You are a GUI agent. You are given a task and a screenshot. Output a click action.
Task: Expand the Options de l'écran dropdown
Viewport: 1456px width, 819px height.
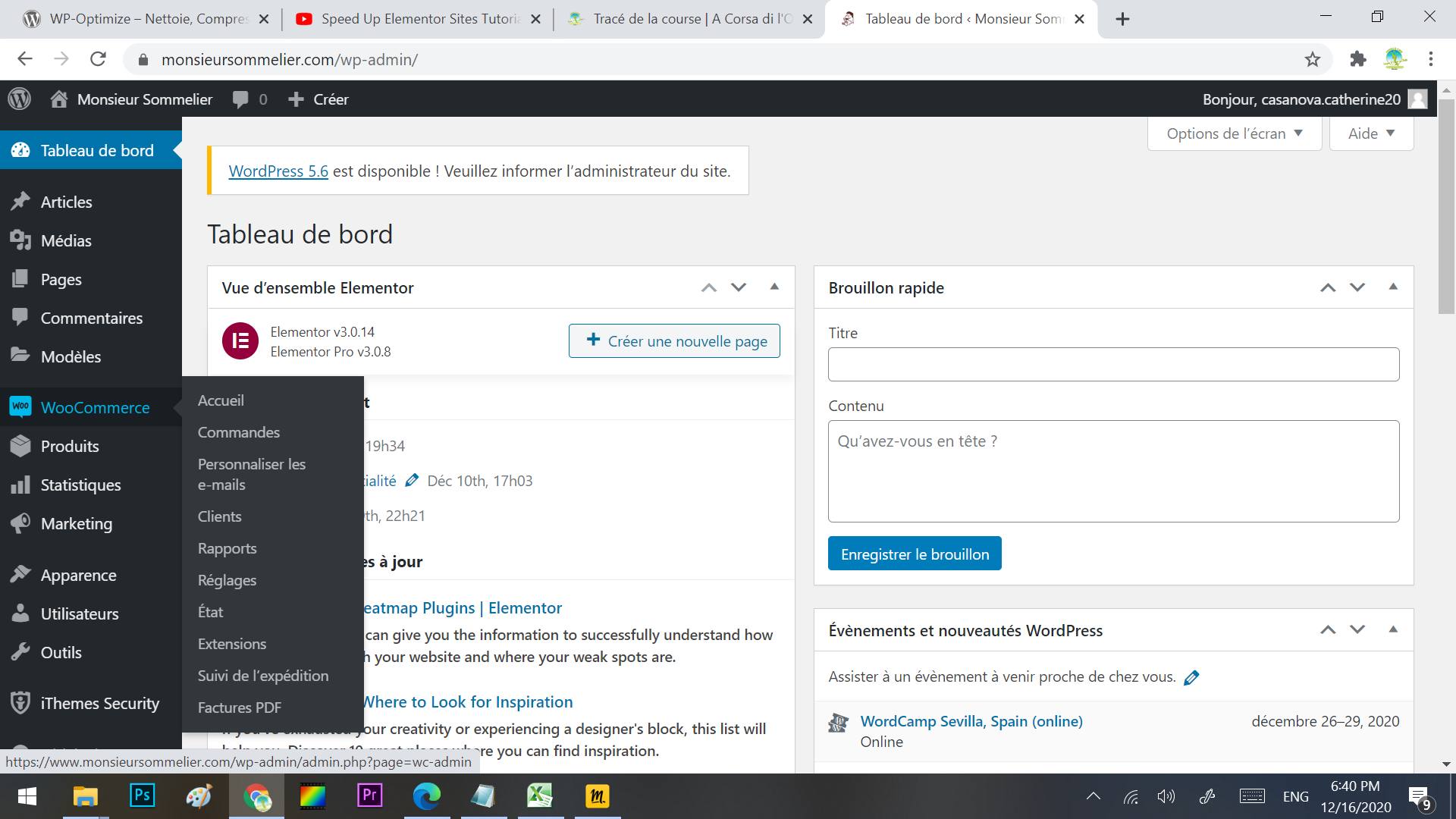click(1234, 133)
